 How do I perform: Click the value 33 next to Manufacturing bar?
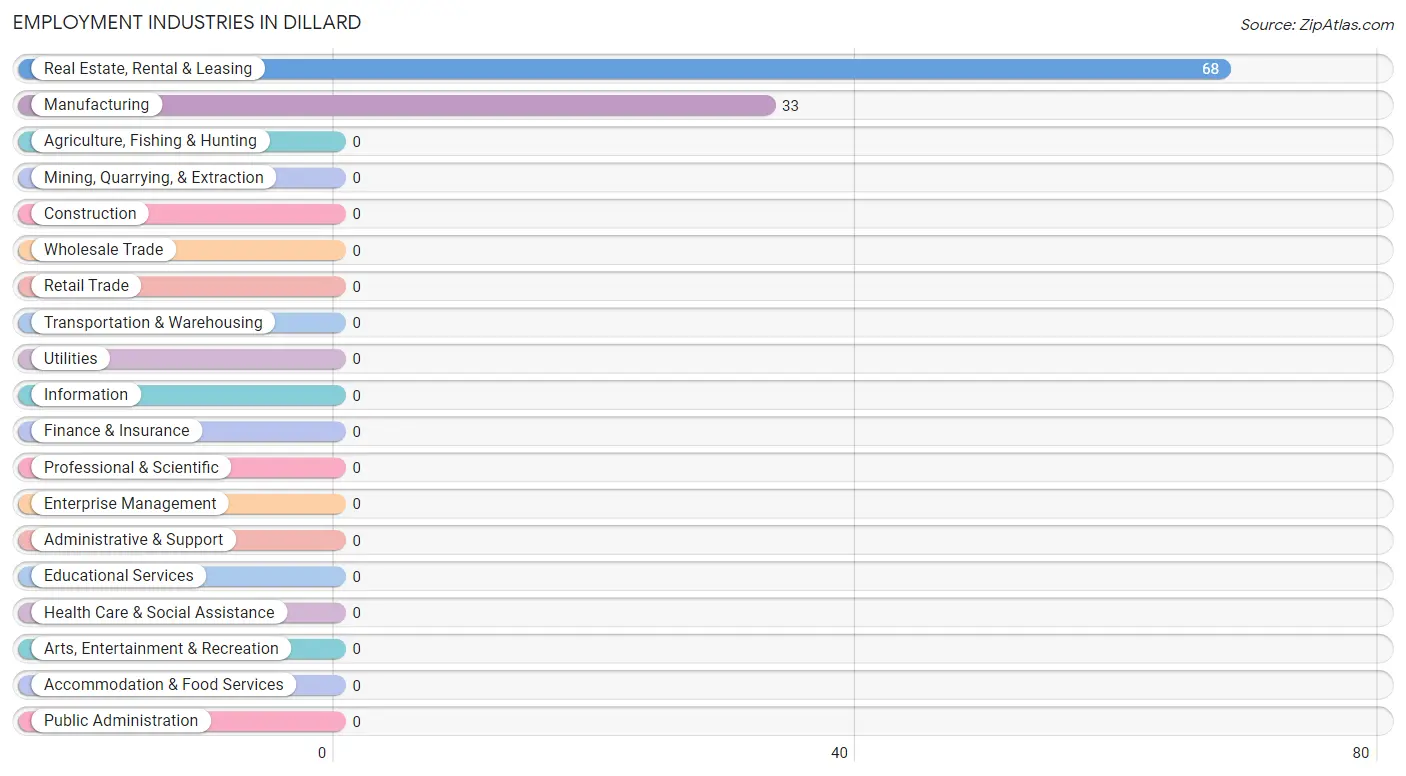790,106
